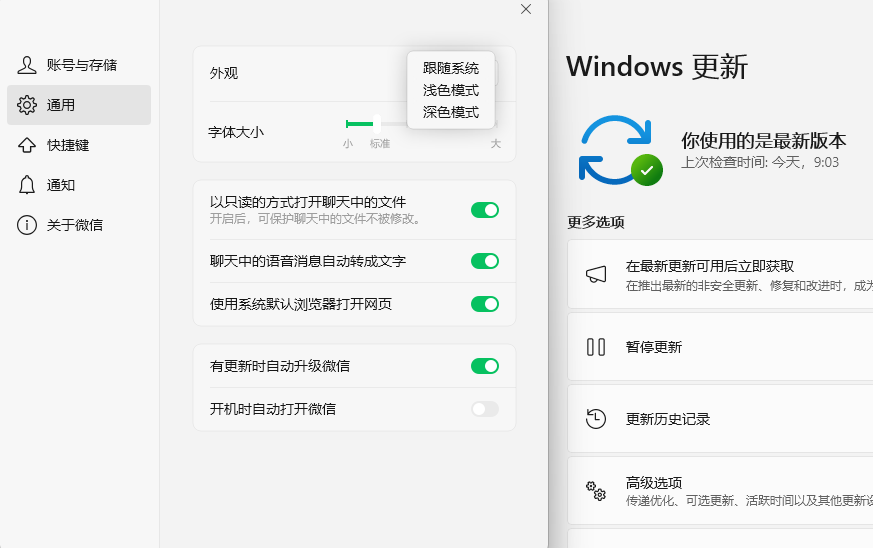This screenshot has width=873, height=548.
Task: Click 暂停更新 in Windows Update
Action: click(720, 347)
